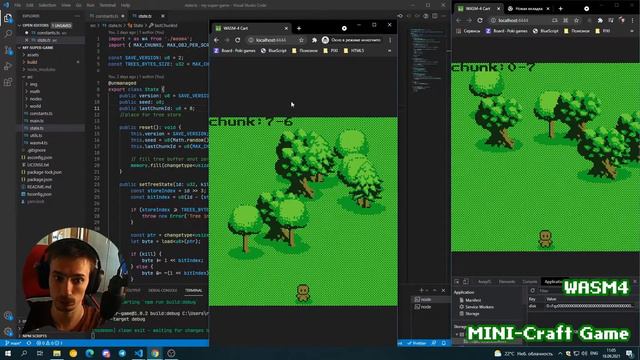The image size is (640, 360).
Task: Open the Accounts icon in activity bar
Action: point(8,316)
